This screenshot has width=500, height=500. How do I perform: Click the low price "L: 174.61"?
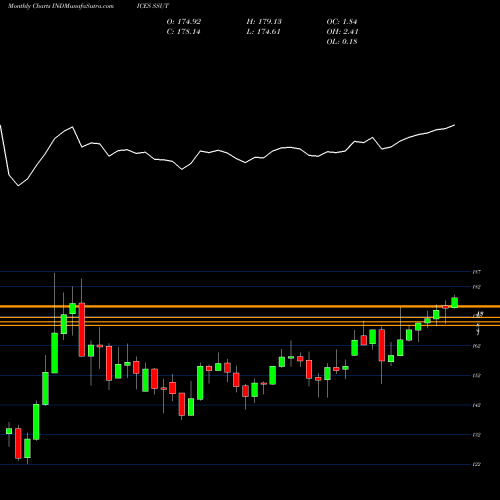pos(263,31)
